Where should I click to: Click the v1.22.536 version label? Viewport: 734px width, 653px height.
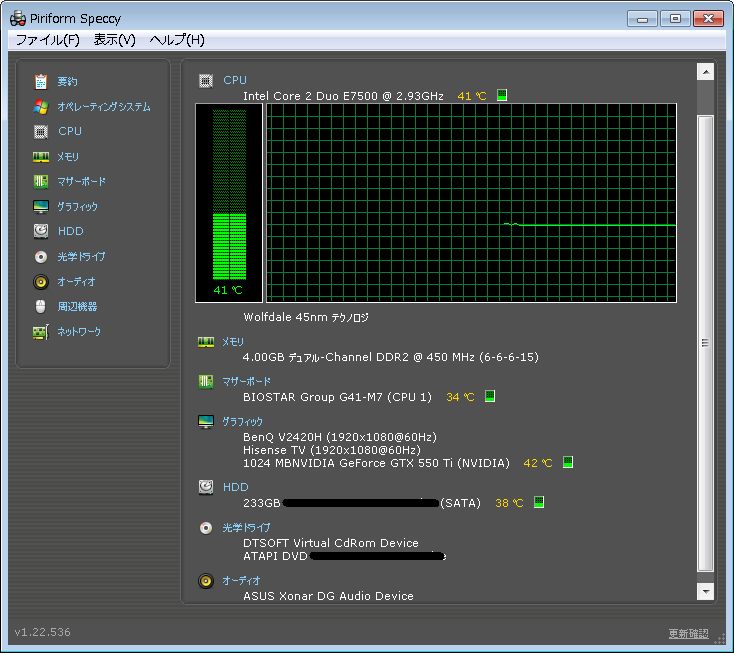(43, 632)
